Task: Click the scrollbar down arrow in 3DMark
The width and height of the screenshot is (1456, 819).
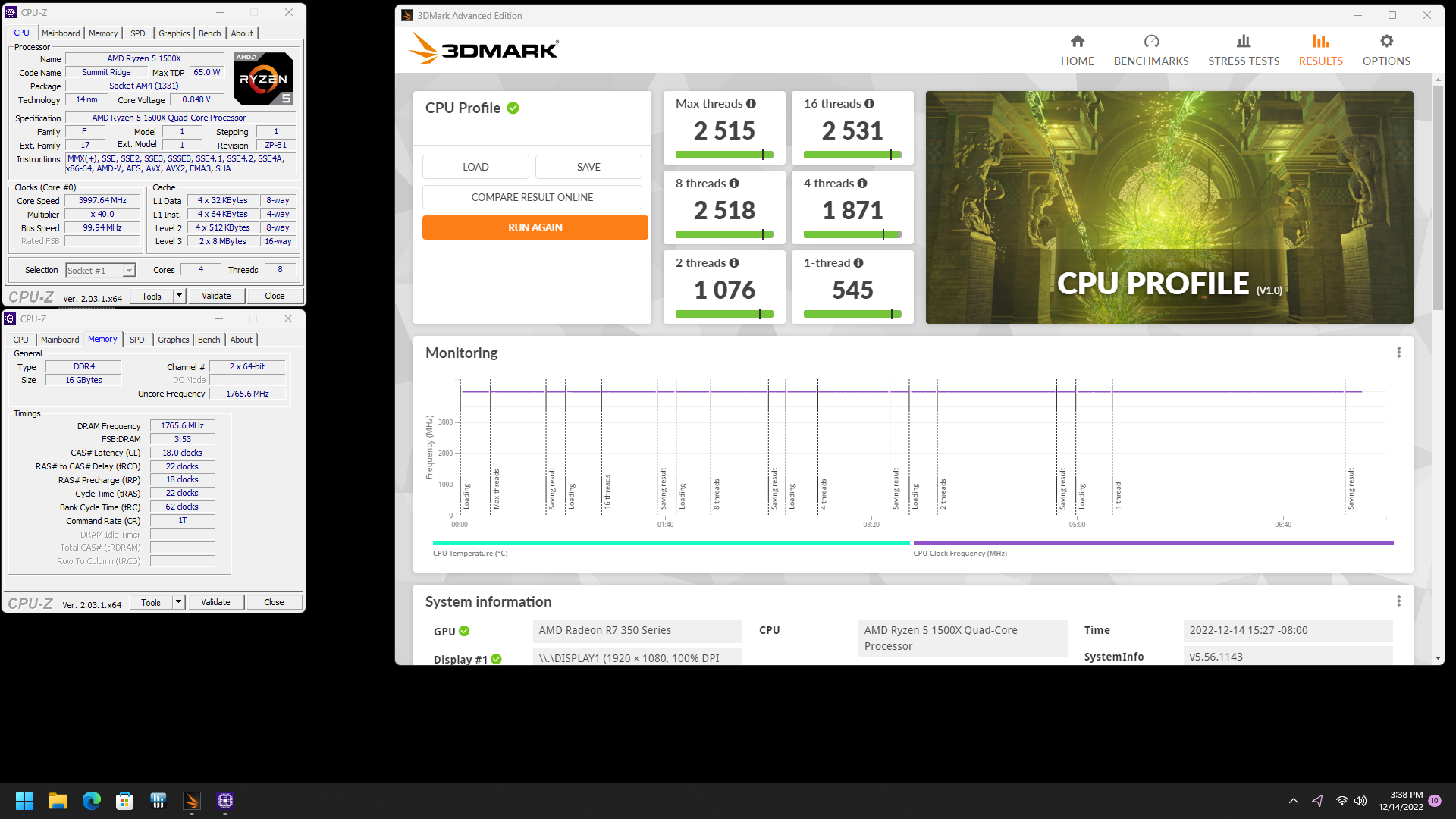Action: [x=1438, y=659]
